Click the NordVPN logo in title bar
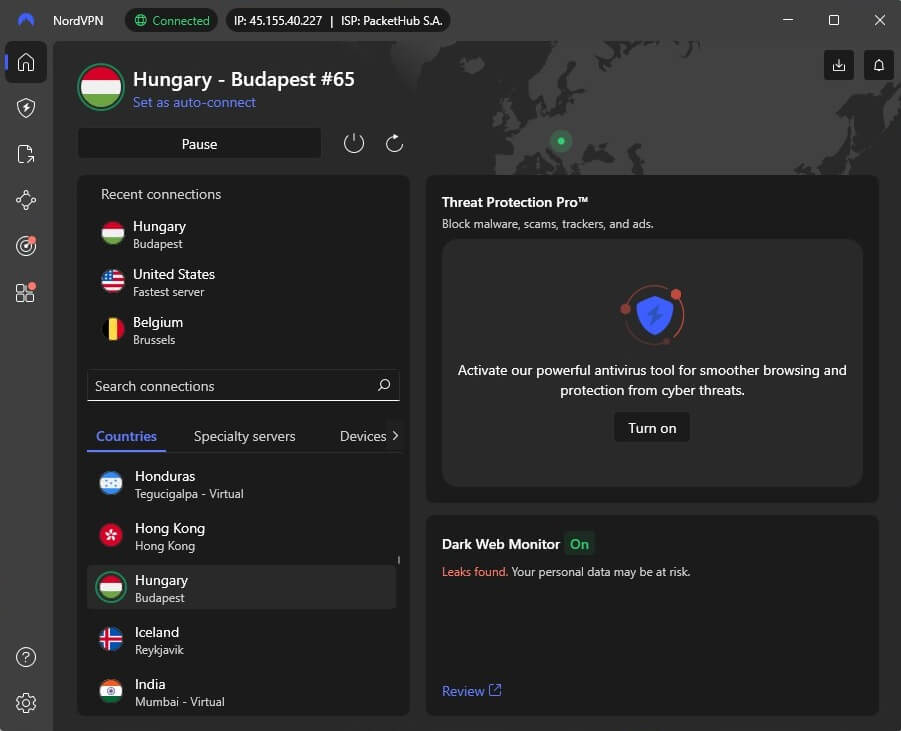This screenshot has height=731, width=901. [26, 20]
